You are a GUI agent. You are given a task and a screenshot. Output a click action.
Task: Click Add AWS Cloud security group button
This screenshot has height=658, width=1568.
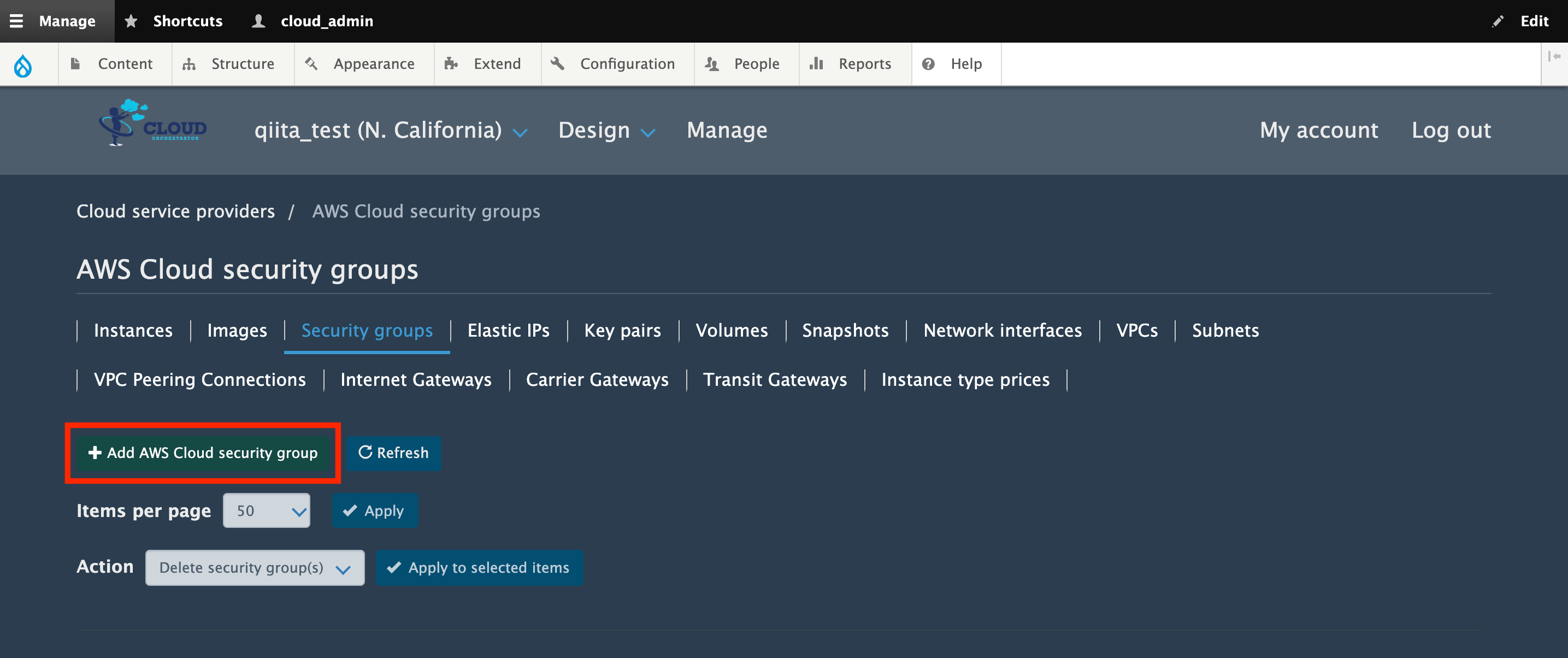203,453
